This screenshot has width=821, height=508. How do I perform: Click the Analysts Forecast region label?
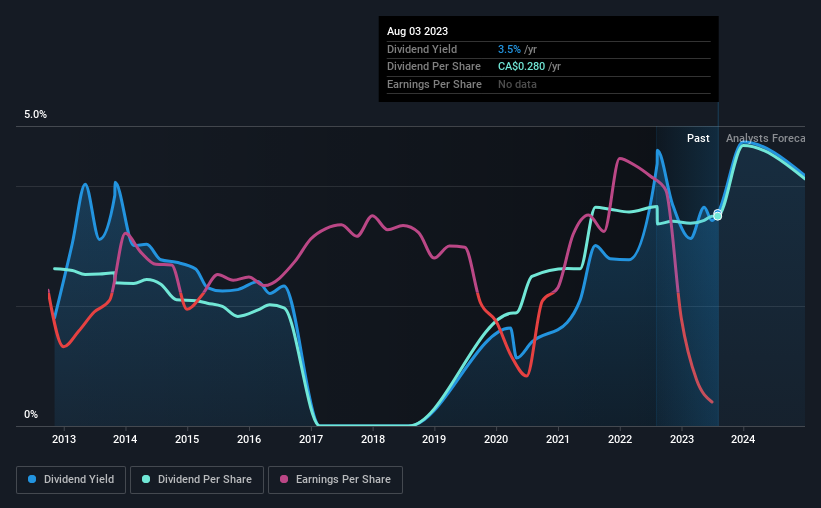(765, 138)
